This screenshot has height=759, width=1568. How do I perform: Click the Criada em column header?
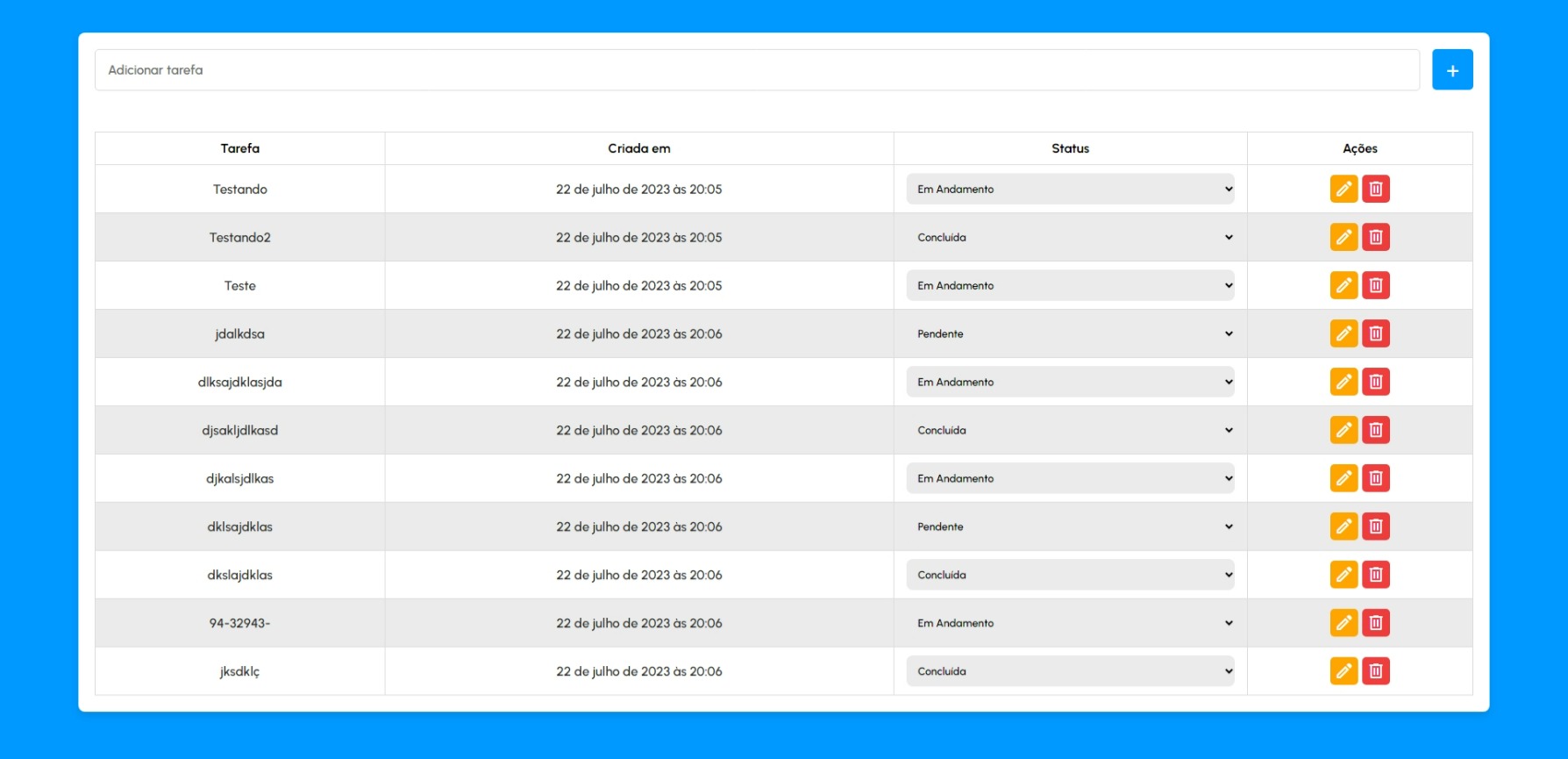pyautogui.click(x=639, y=148)
